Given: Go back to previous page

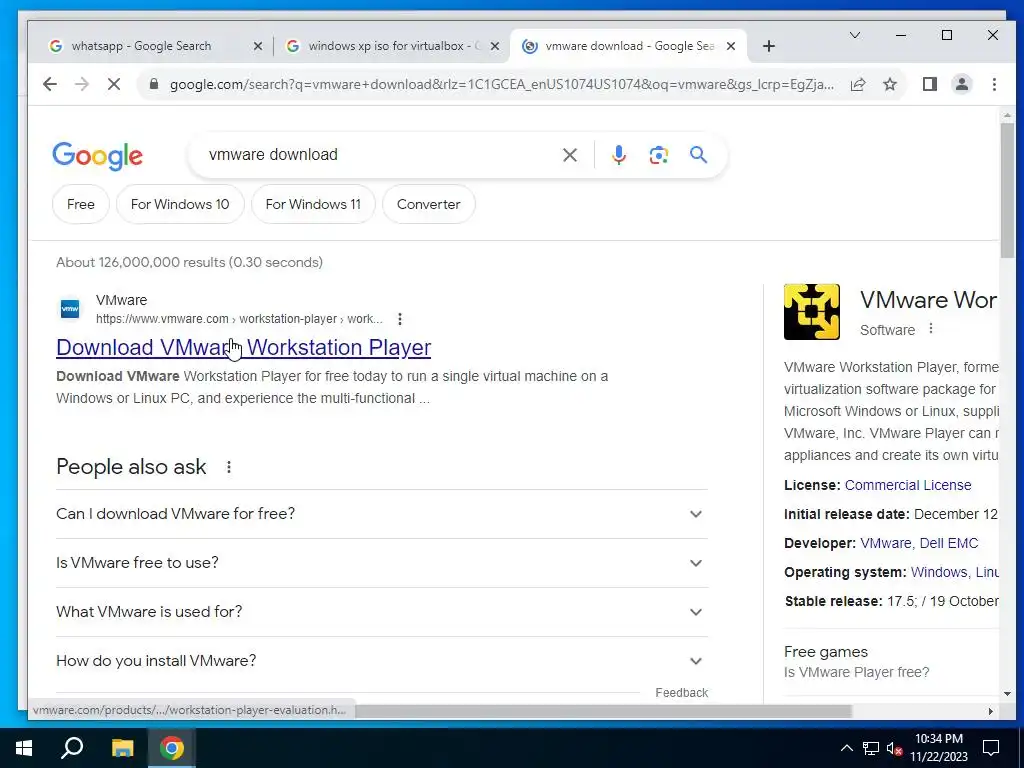Looking at the screenshot, I should [x=50, y=84].
